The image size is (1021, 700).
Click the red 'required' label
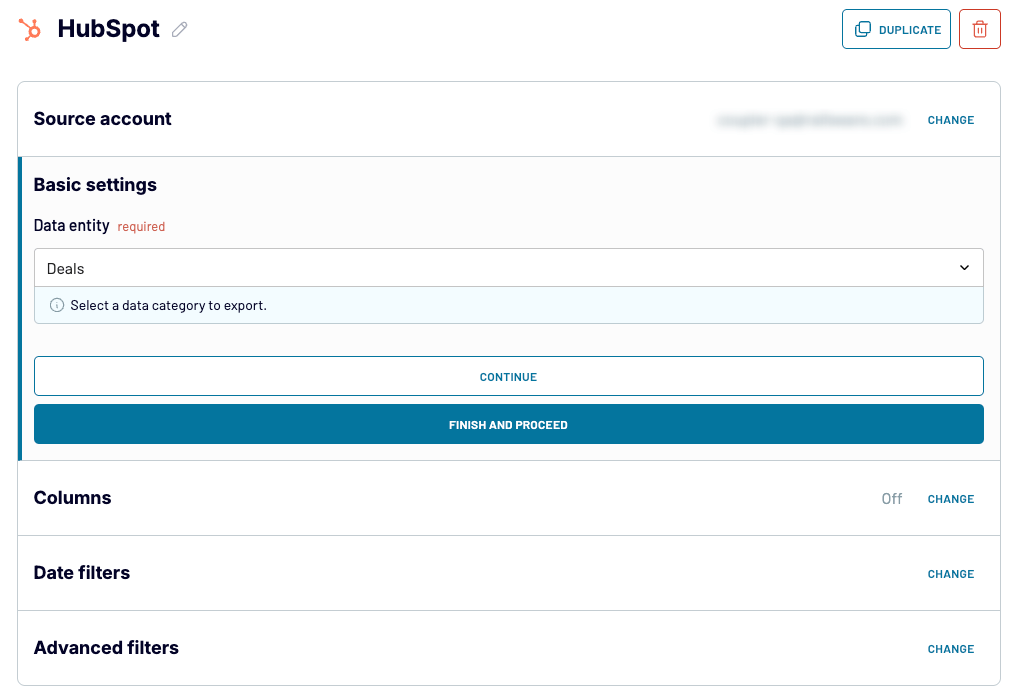click(x=141, y=227)
